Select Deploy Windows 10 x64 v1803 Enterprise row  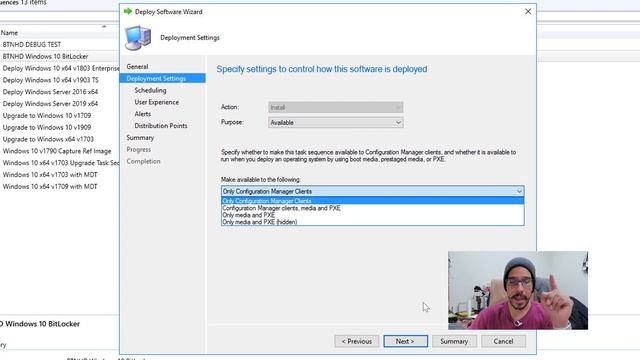point(60,68)
